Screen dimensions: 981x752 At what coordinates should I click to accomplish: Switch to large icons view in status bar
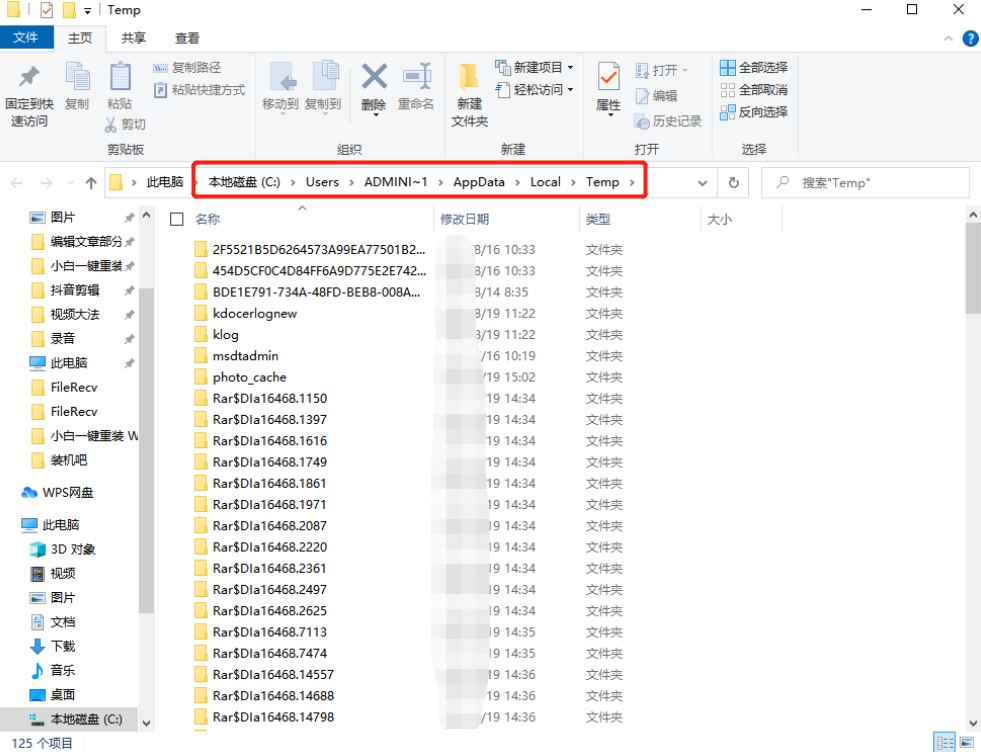pos(967,743)
